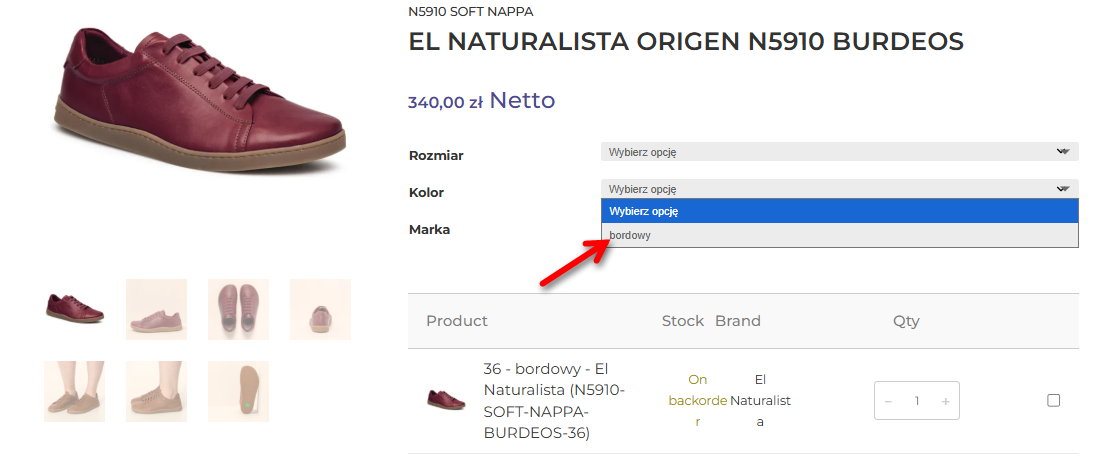Tick the checkbox for size 36 row
The width and height of the screenshot is (1107, 456).
click(x=1053, y=400)
